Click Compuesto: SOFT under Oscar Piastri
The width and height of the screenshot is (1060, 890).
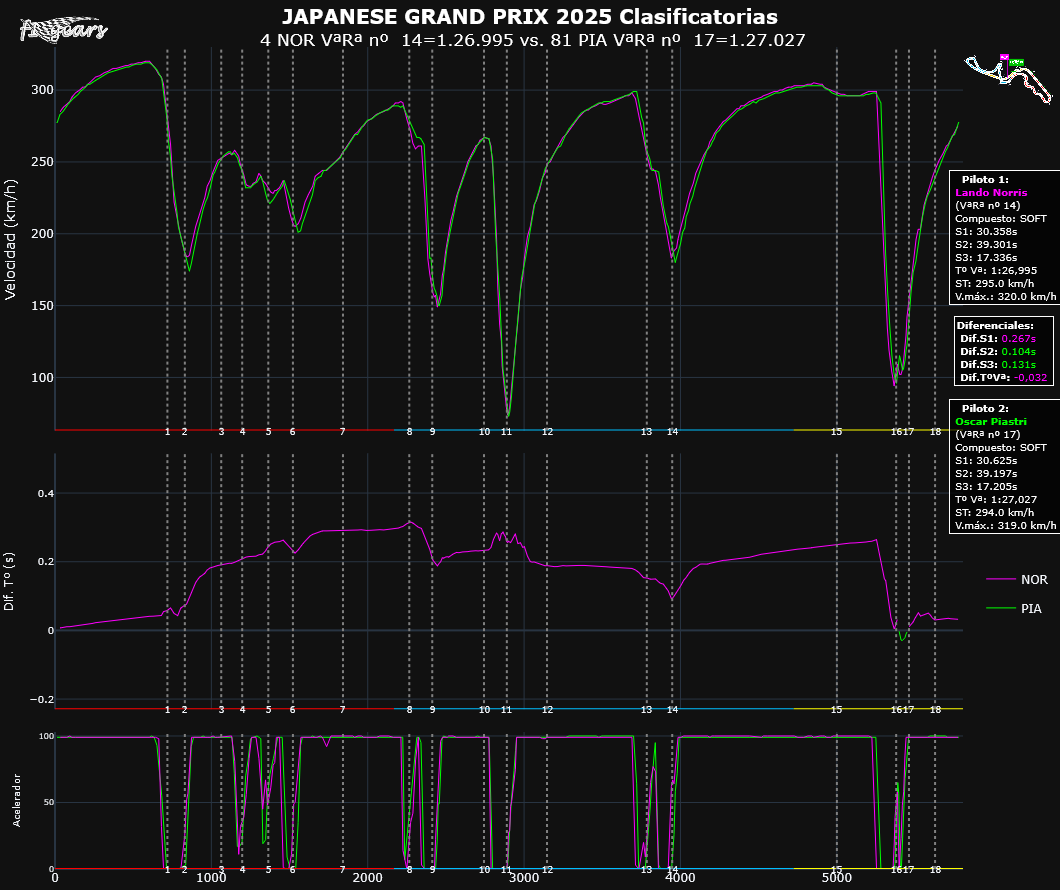click(1001, 447)
